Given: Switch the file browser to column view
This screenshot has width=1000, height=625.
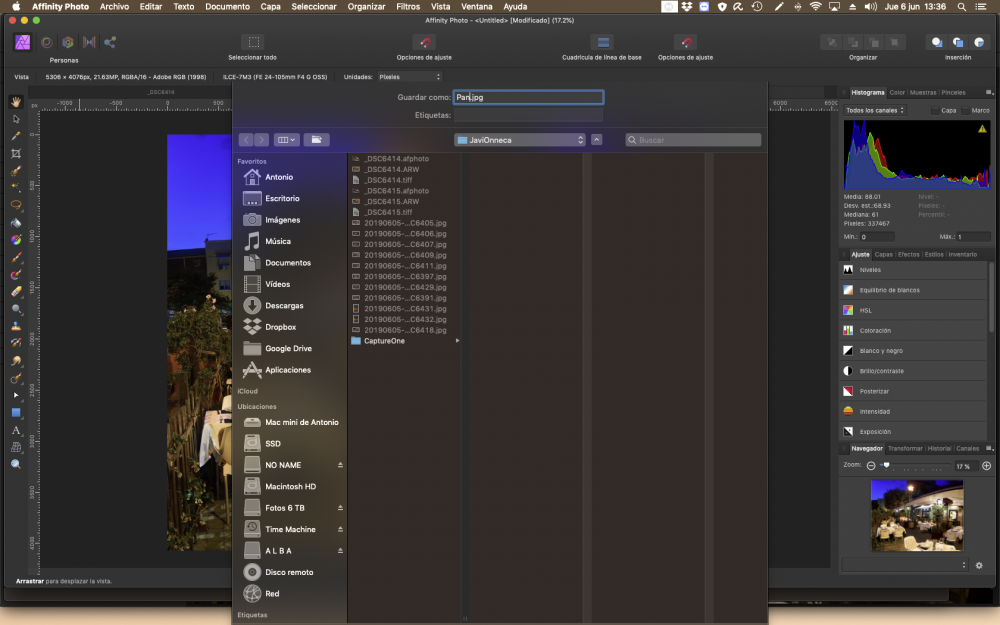Looking at the screenshot, I should [x=285, y=140].
